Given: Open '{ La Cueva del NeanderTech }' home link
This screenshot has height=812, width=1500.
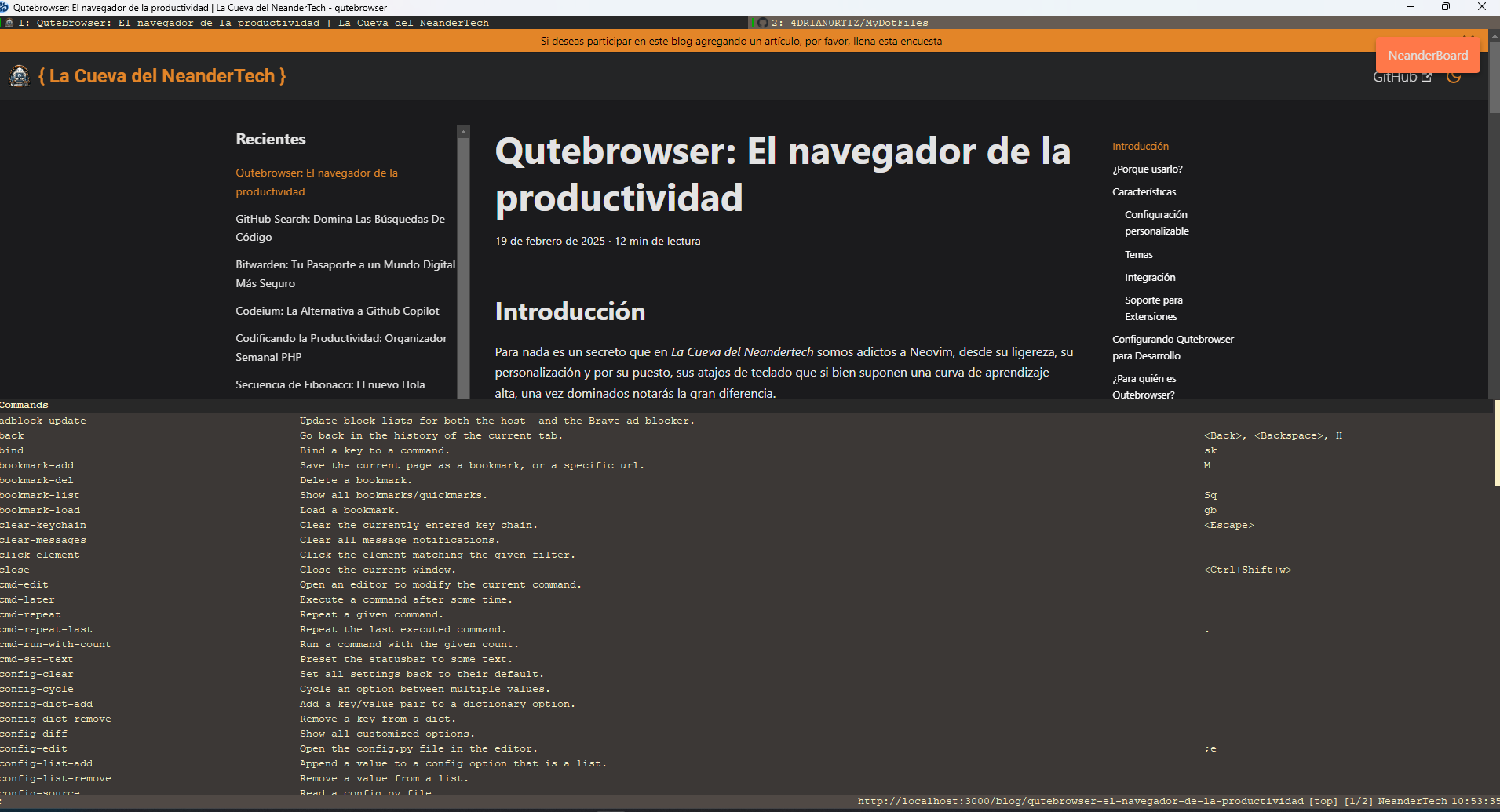Looking at the screenshot, I should [162, 76].
